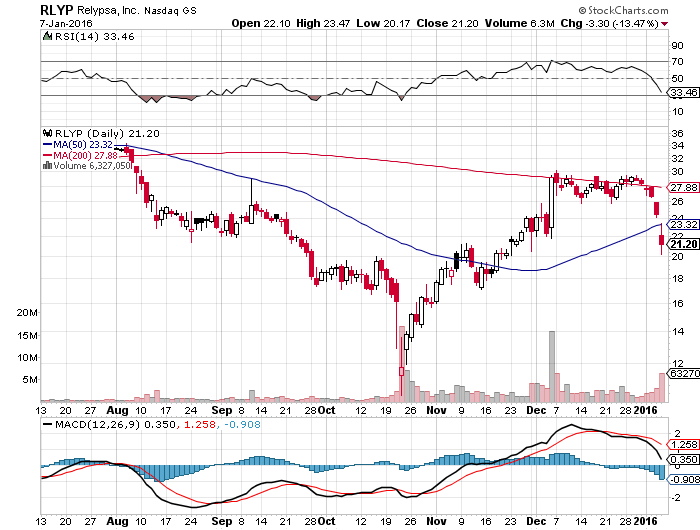The image size is (700, 530).
Task: Click the 'Nasdaq GS' exchange label
Action: tap(170, 10)
